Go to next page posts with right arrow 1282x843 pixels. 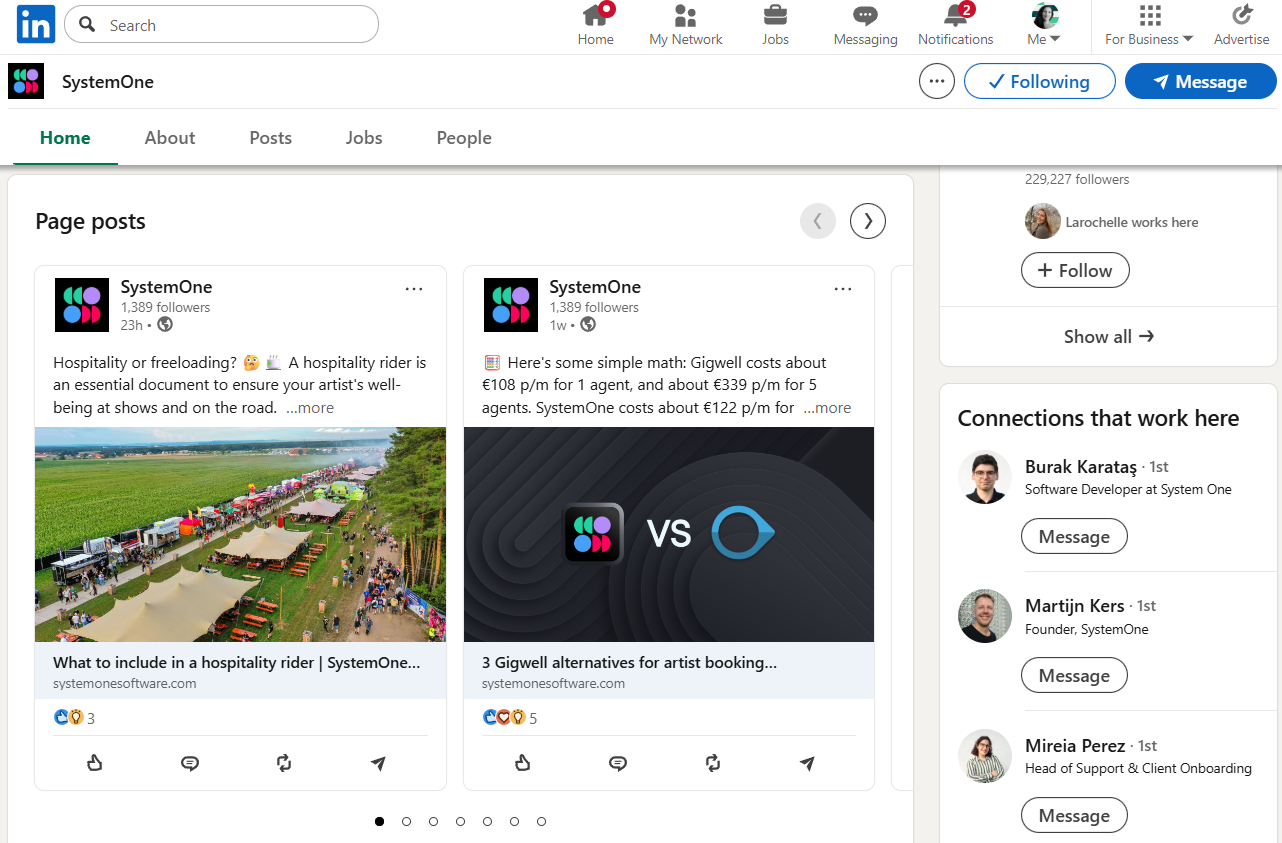tap(868, 221)
